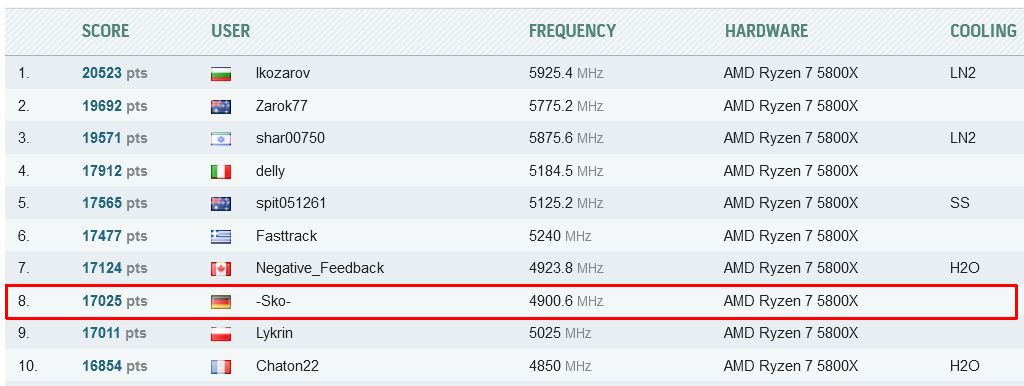The image size is (1024, 386).
Task: Click the Bulgarian flag icon beside lkozarov
Action: (221, 74)
